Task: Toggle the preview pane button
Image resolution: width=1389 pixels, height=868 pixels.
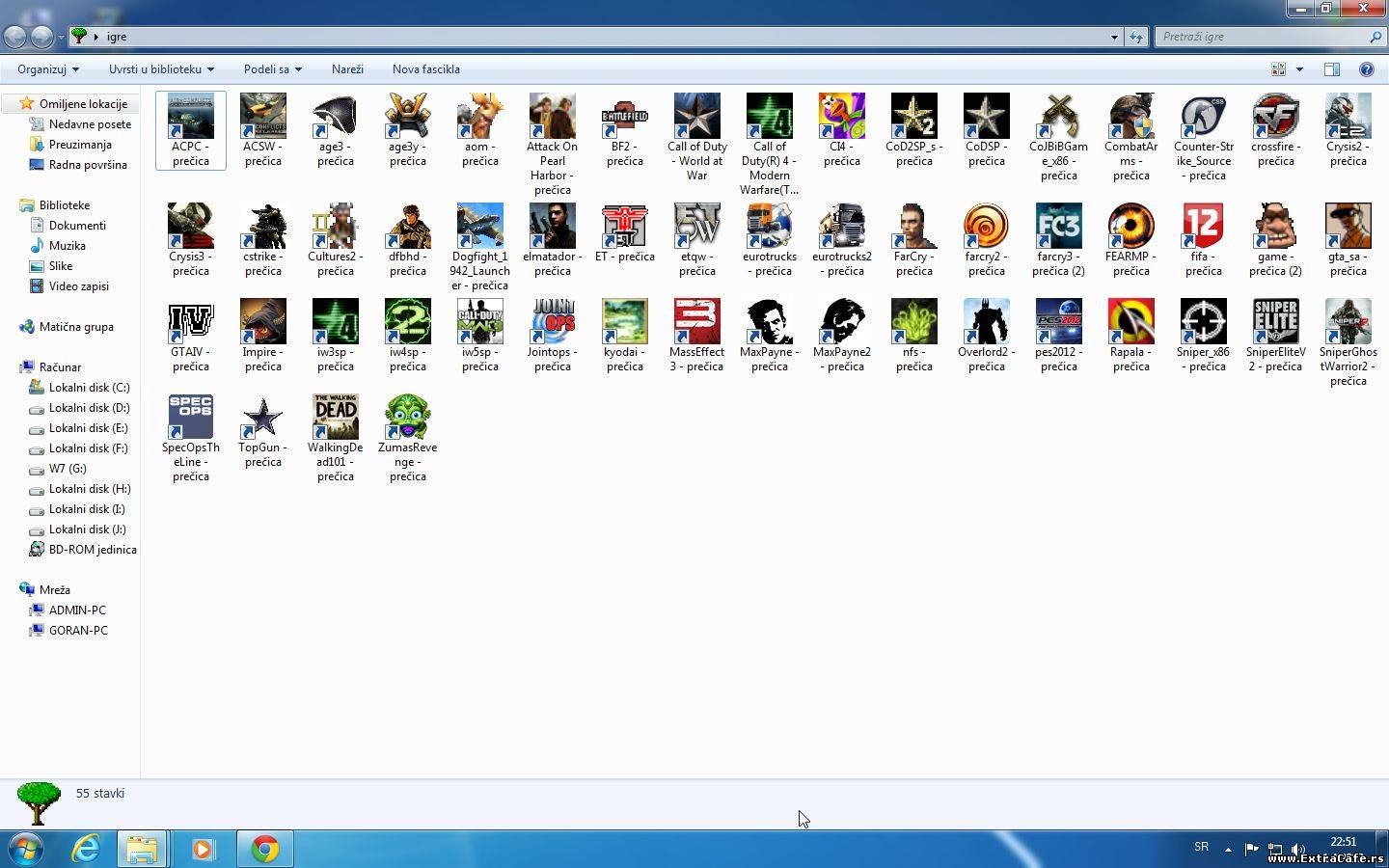Action: [1332, 69]
